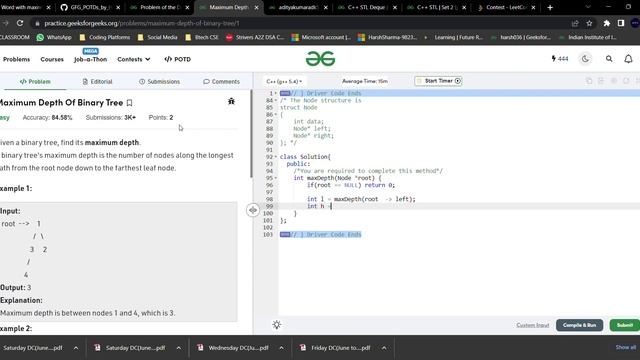640x360 pixels.
Task: Switch to GFG_POTDs GitHub browser tab
Action: 90,7
